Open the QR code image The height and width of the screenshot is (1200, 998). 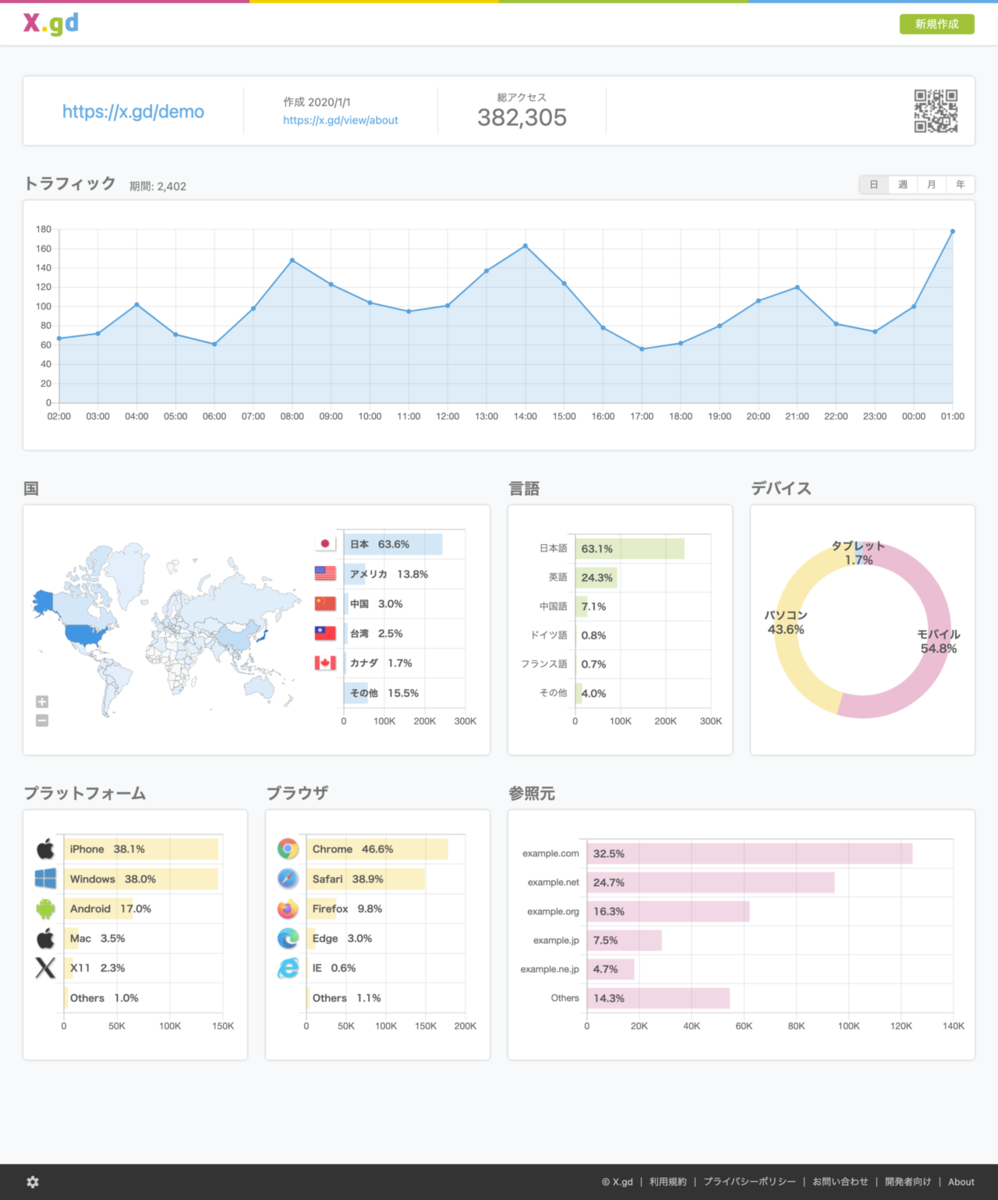[x=936, y=111]
